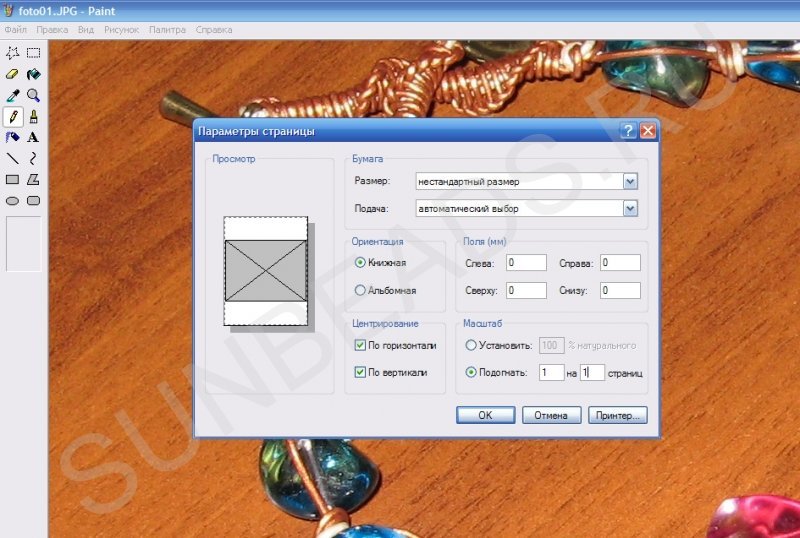Select the Magnifier tool
Screen dimensions: 800x538
pos(34,95)
